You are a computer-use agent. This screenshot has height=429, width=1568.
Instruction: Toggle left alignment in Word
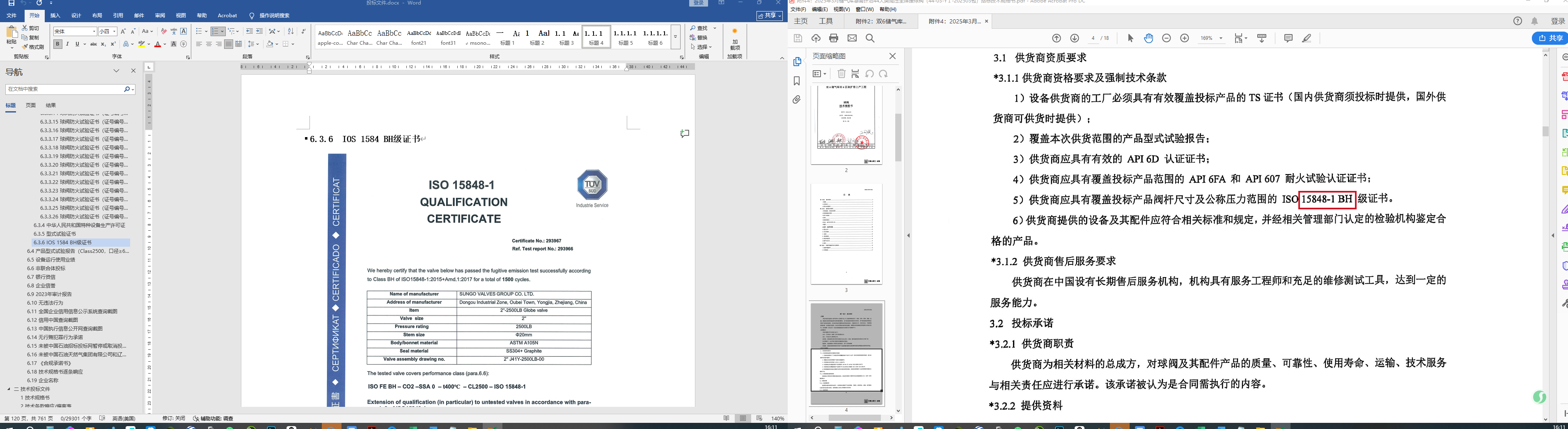coord(199,44)
